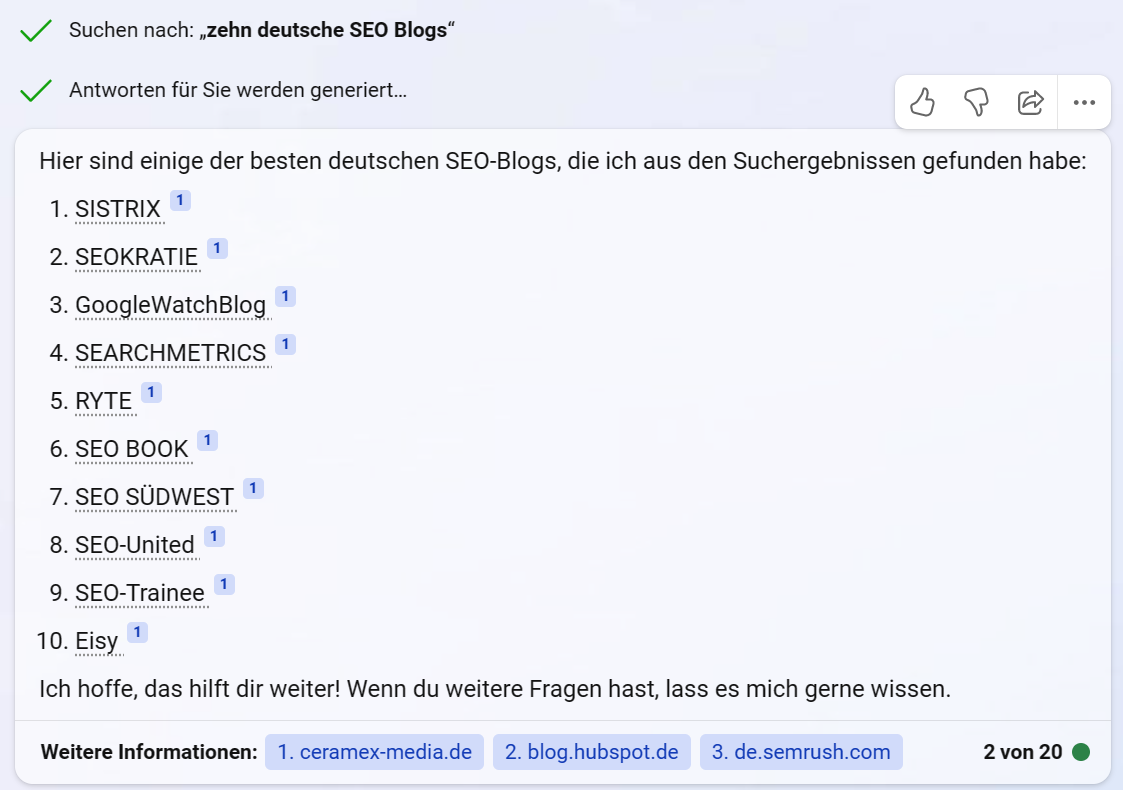
Task: Share this response
Action: pyautogui.click(x=1031, y=102)
